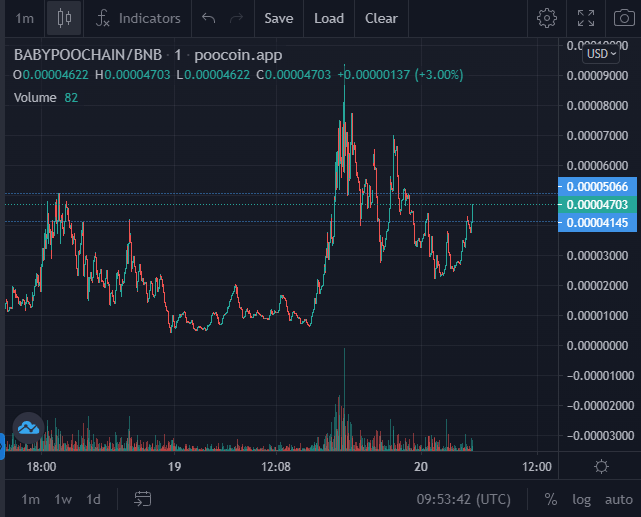
Task: Click the +3.00% change value
Action: (439, 75)
